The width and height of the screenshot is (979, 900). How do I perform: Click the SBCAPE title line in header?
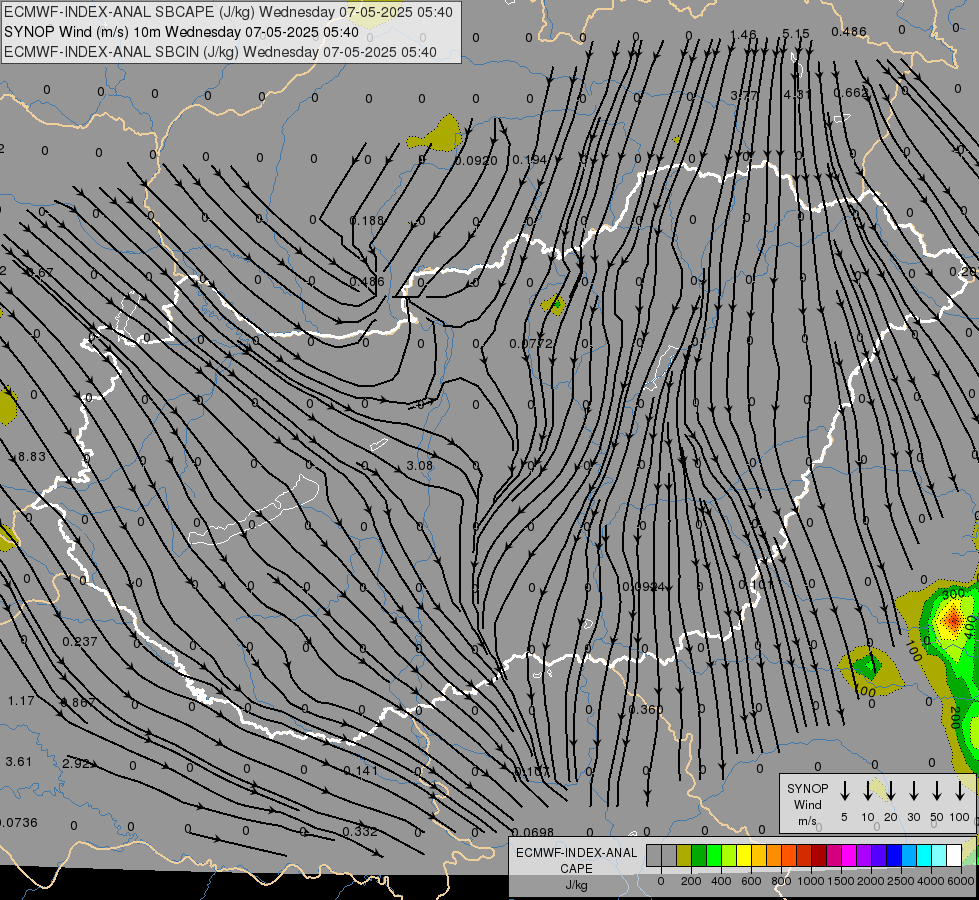tap(229, 12)
